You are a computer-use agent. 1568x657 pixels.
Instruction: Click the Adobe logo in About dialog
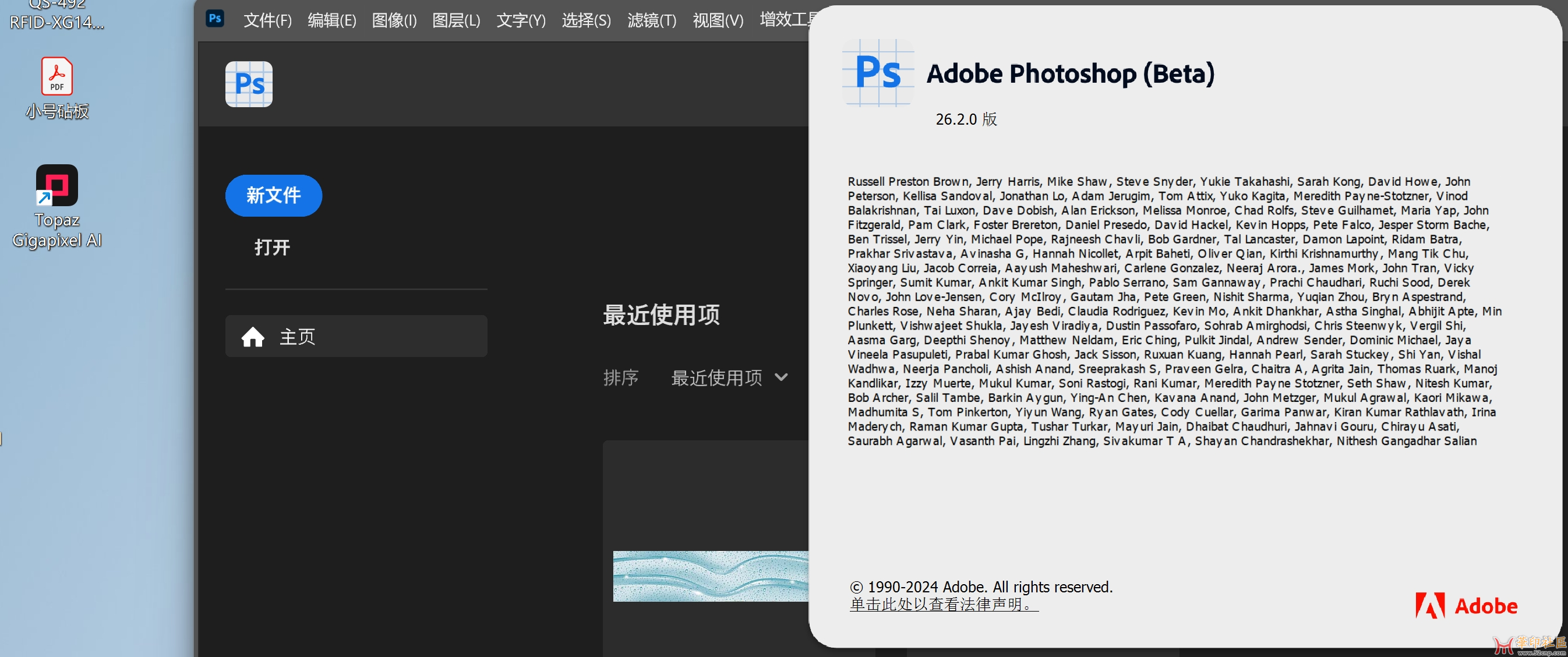(x=1465, y=606)
